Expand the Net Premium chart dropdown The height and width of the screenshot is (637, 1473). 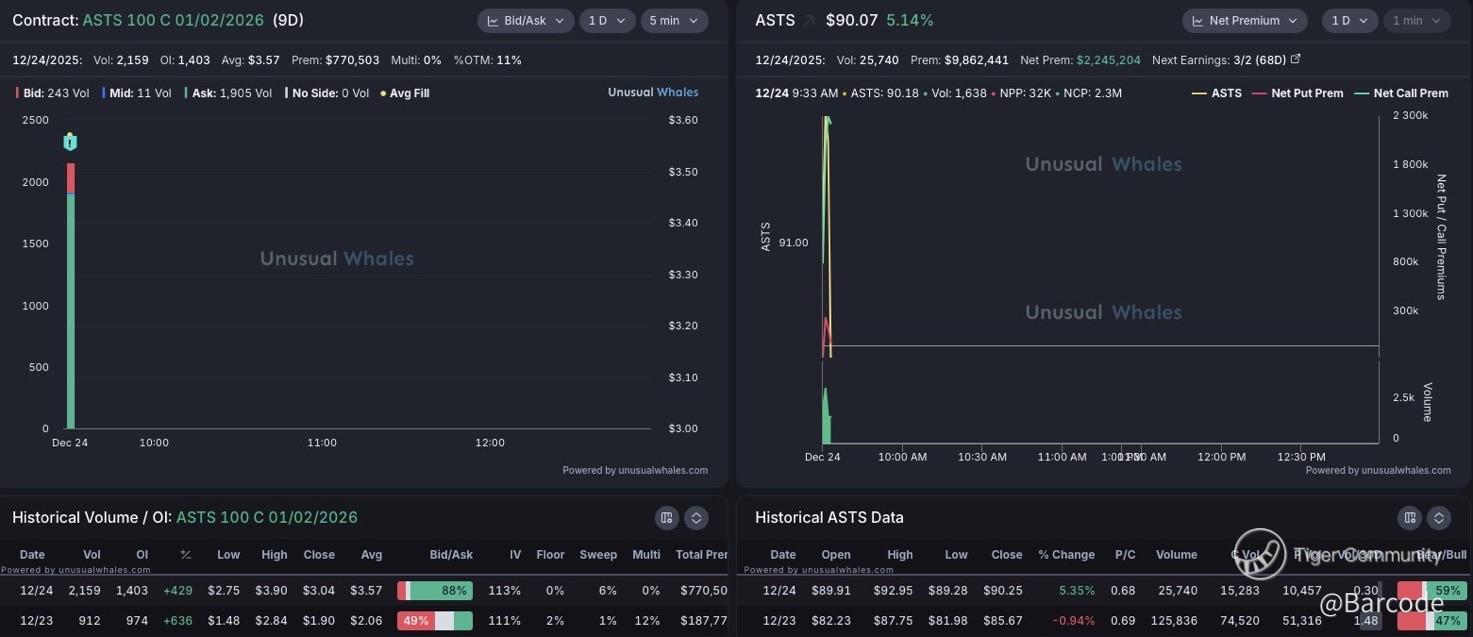[1244, 20]
